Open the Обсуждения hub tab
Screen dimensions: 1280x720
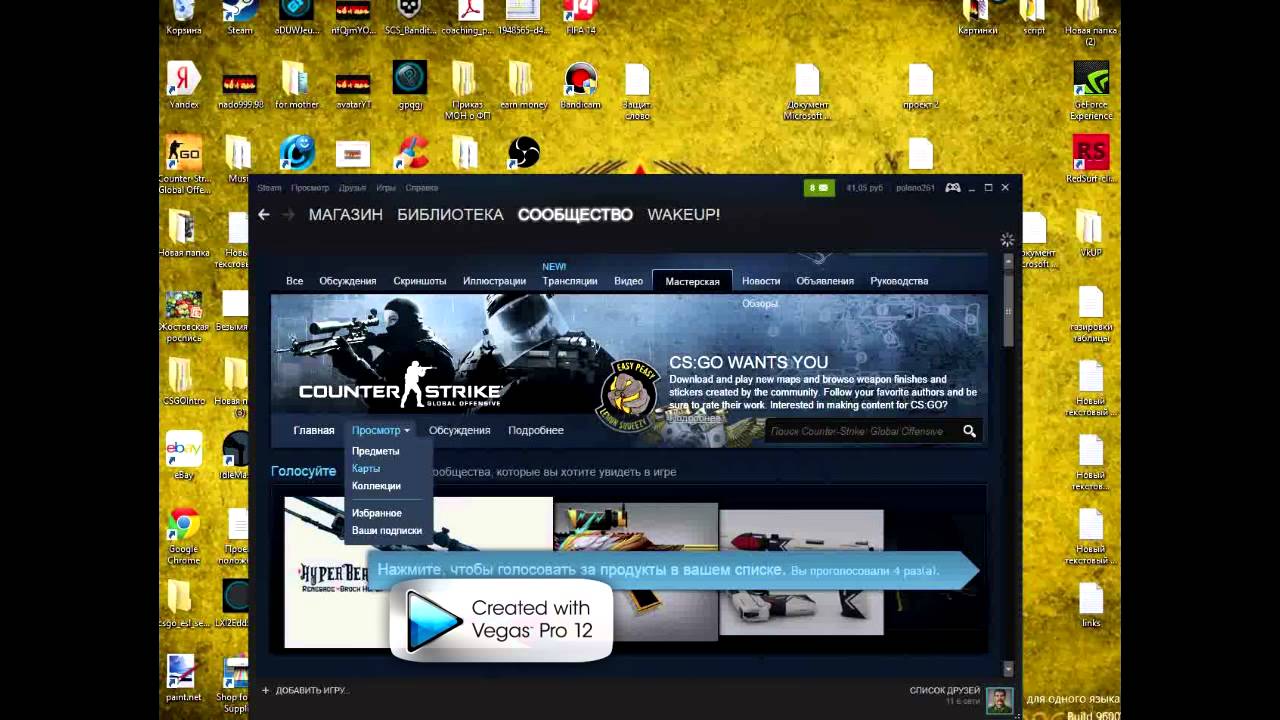click(x=348, y=281)
